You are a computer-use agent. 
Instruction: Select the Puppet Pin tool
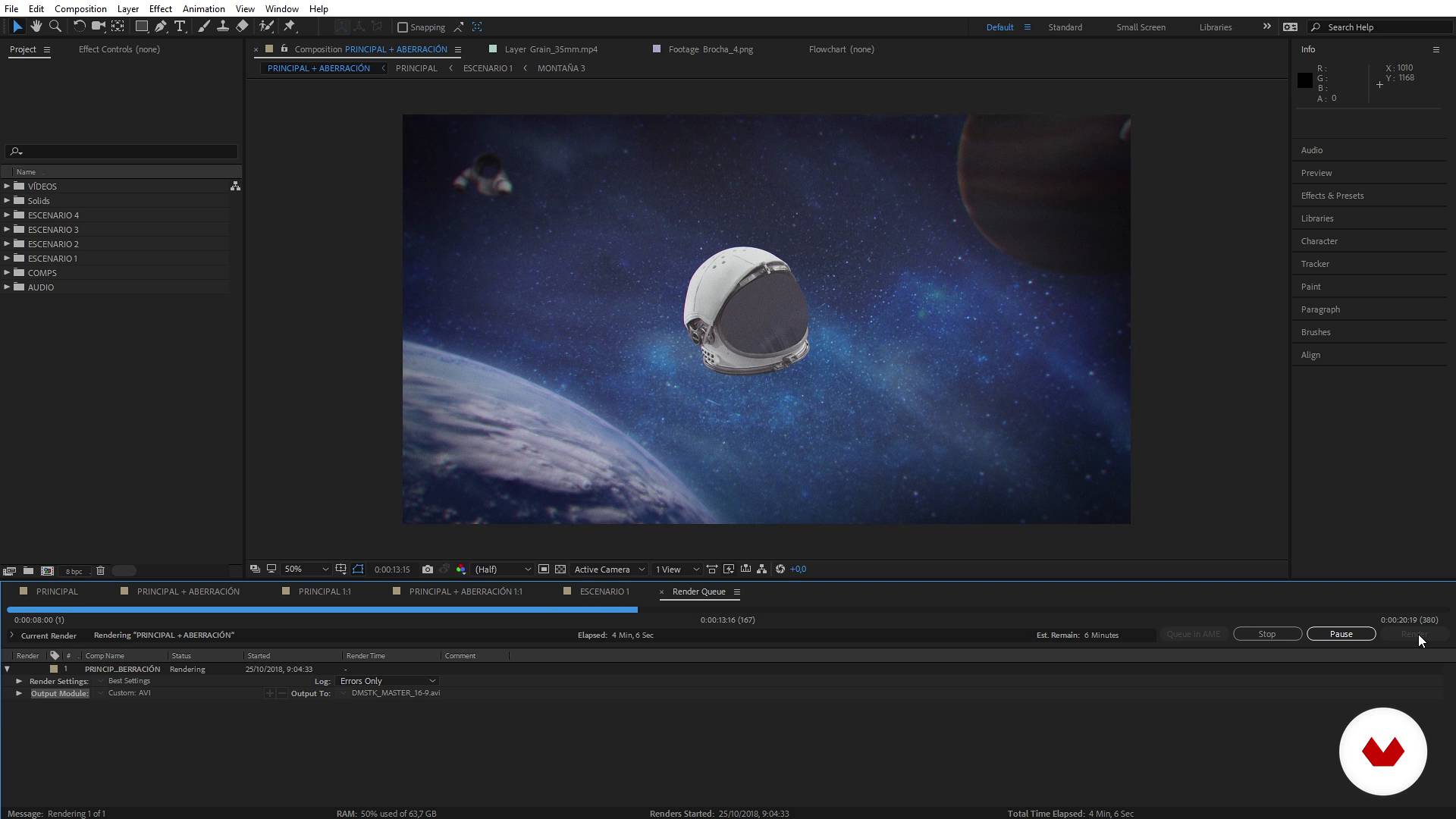(290, 27)
